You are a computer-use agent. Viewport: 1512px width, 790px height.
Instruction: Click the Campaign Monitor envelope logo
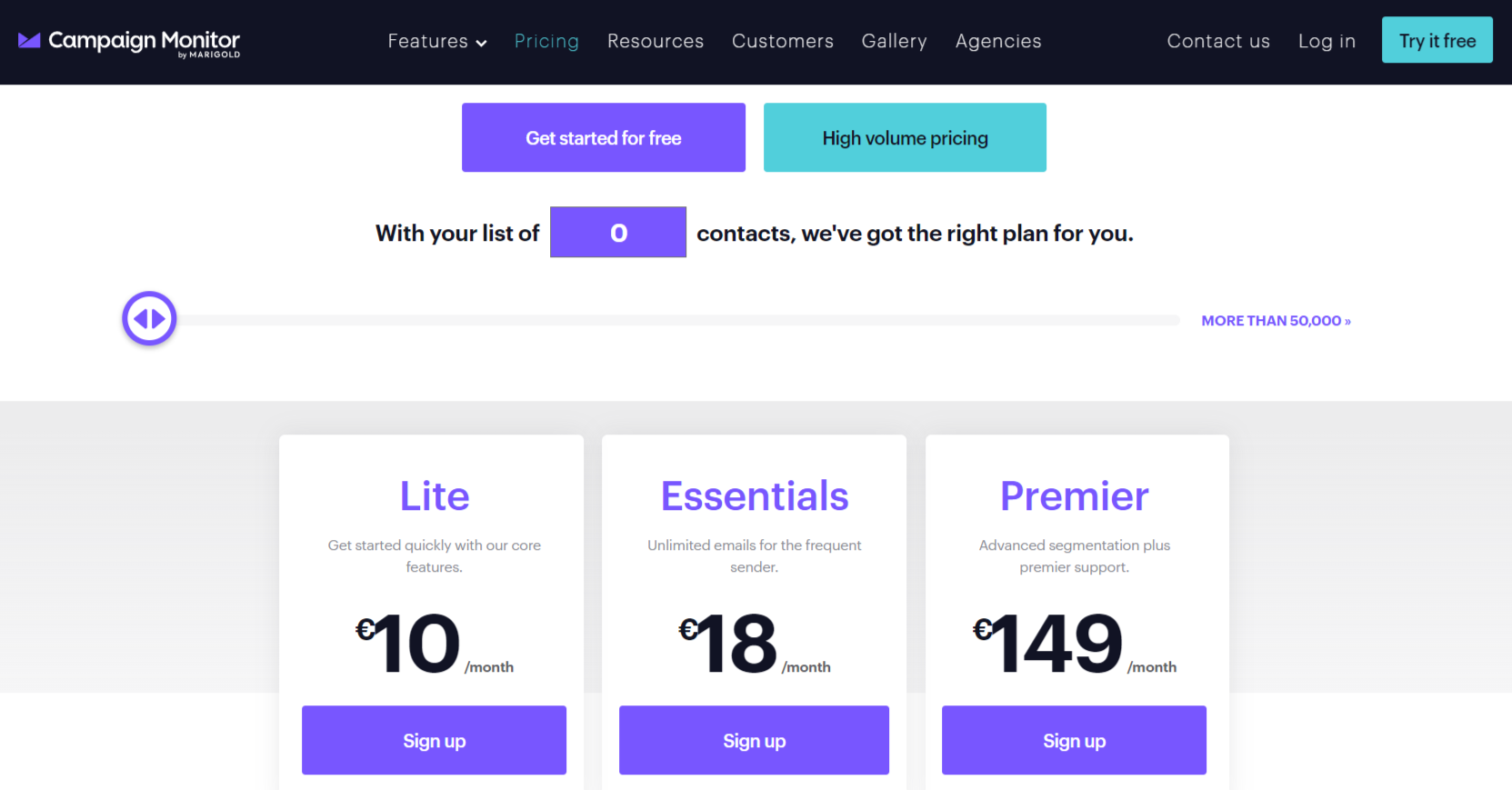[30, 41]
